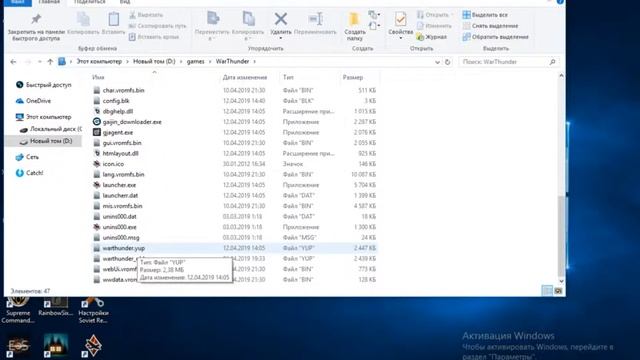The image size is (640, 360).
Task: Select Локальный диск (C:) in navigation pane
Action: tap(50, 129)
